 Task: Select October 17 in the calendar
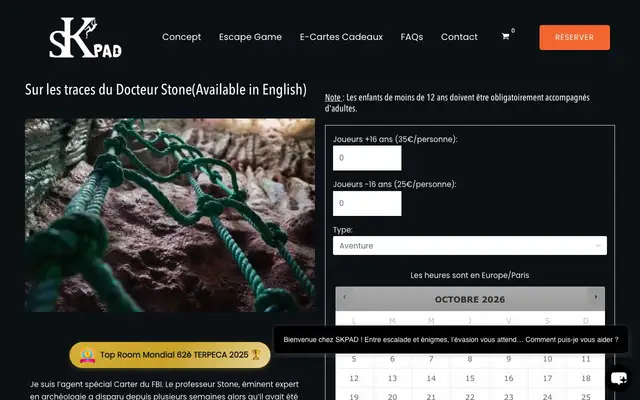547,378
